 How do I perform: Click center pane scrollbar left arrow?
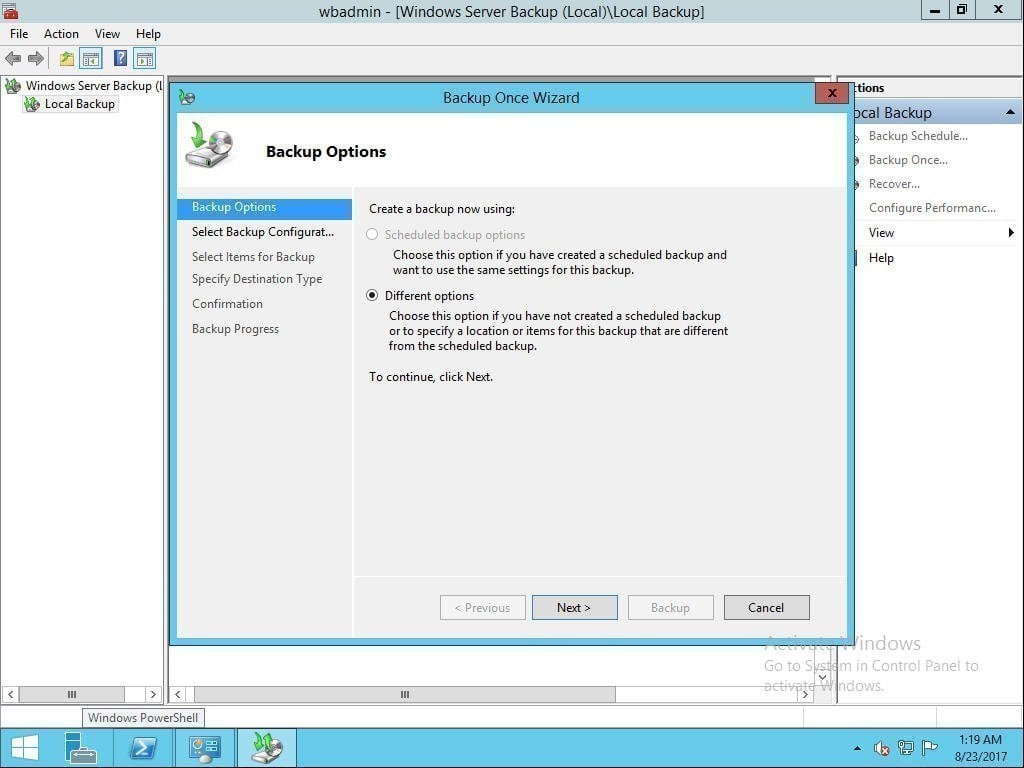tap(178, 694)
